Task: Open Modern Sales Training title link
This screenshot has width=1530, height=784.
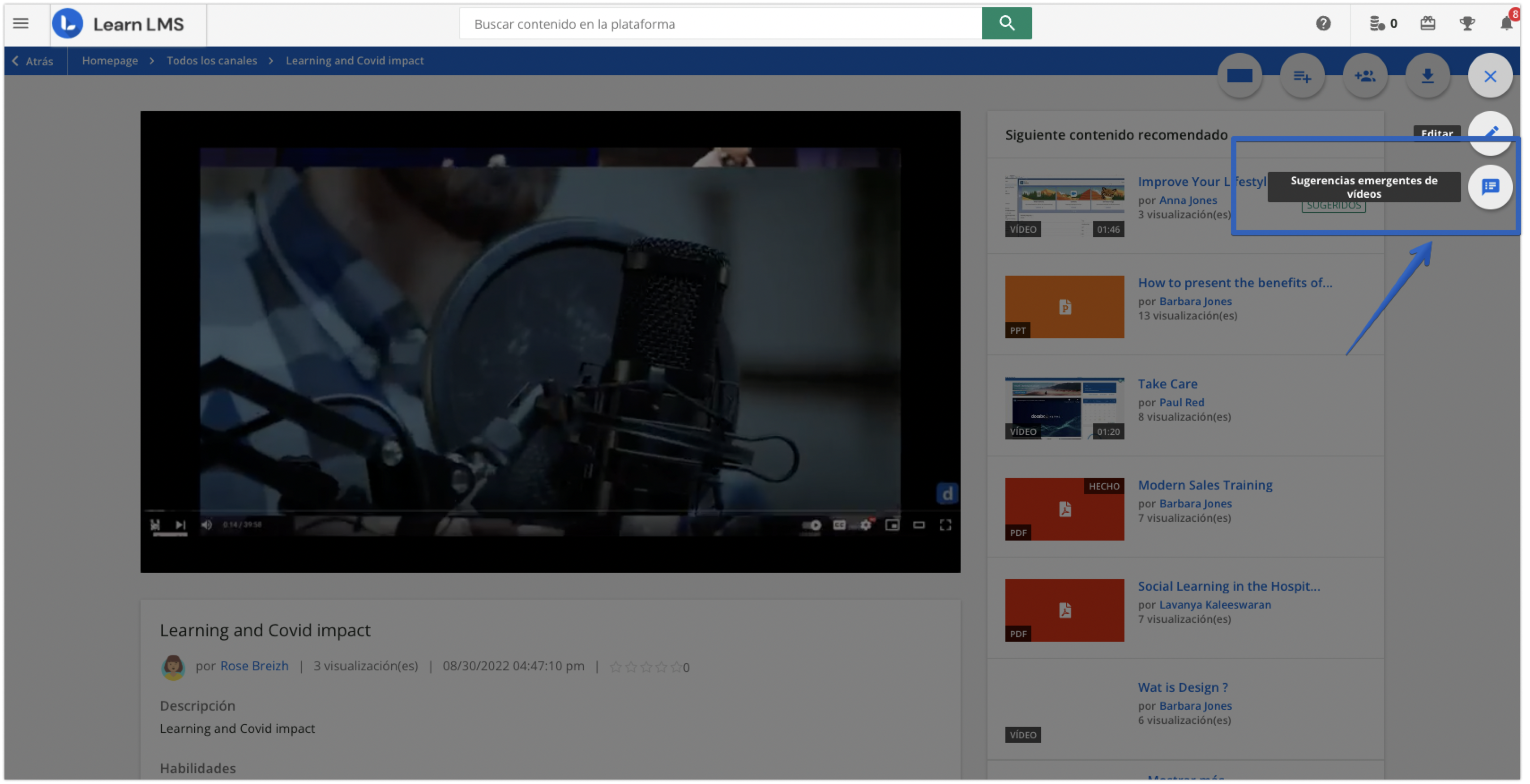Action: 1205,485
